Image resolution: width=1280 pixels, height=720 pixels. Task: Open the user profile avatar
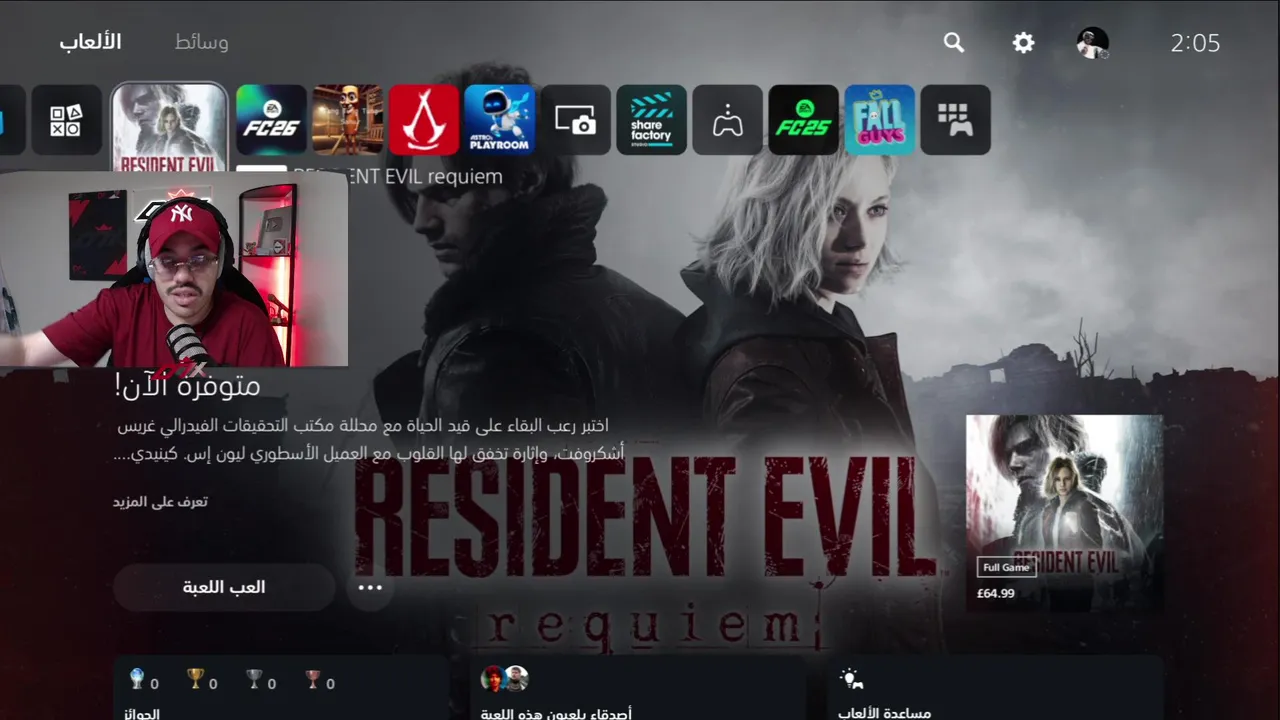click(1093, 42)
